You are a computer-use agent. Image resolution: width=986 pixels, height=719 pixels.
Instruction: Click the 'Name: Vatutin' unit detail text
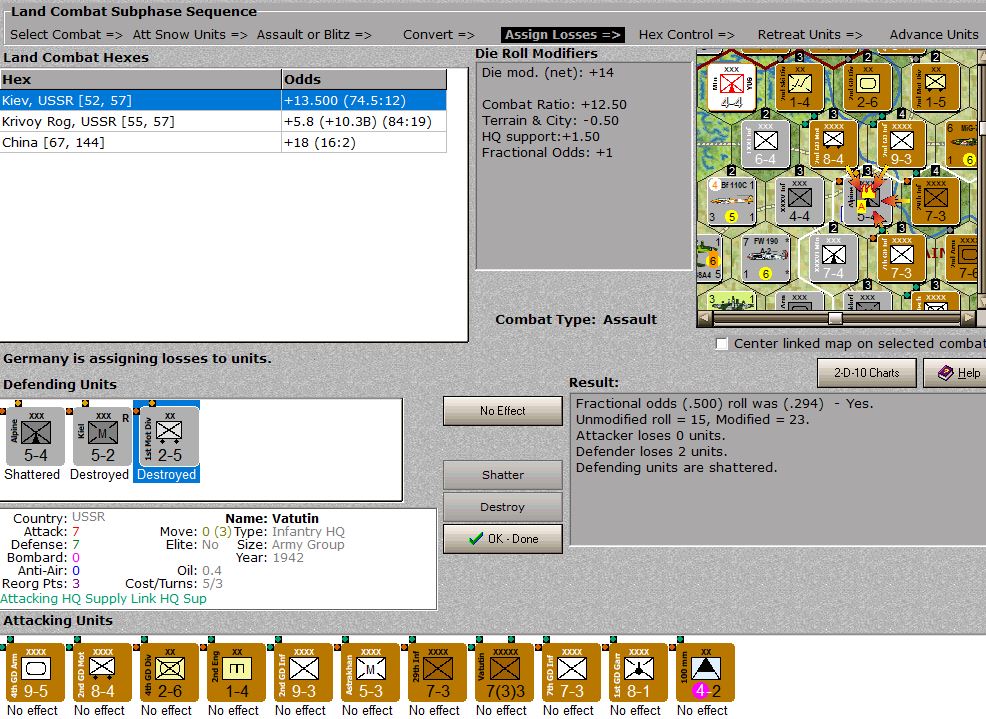click(x=272, y=518)
